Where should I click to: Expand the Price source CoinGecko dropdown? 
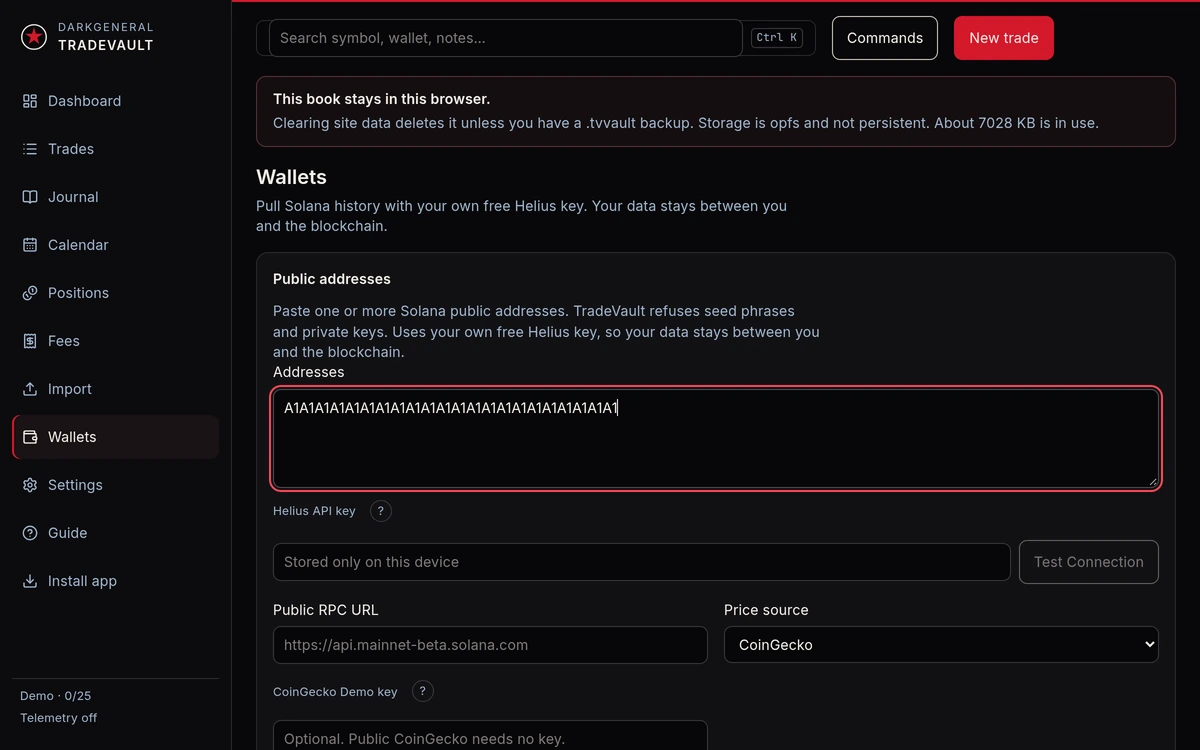(941, 645)
